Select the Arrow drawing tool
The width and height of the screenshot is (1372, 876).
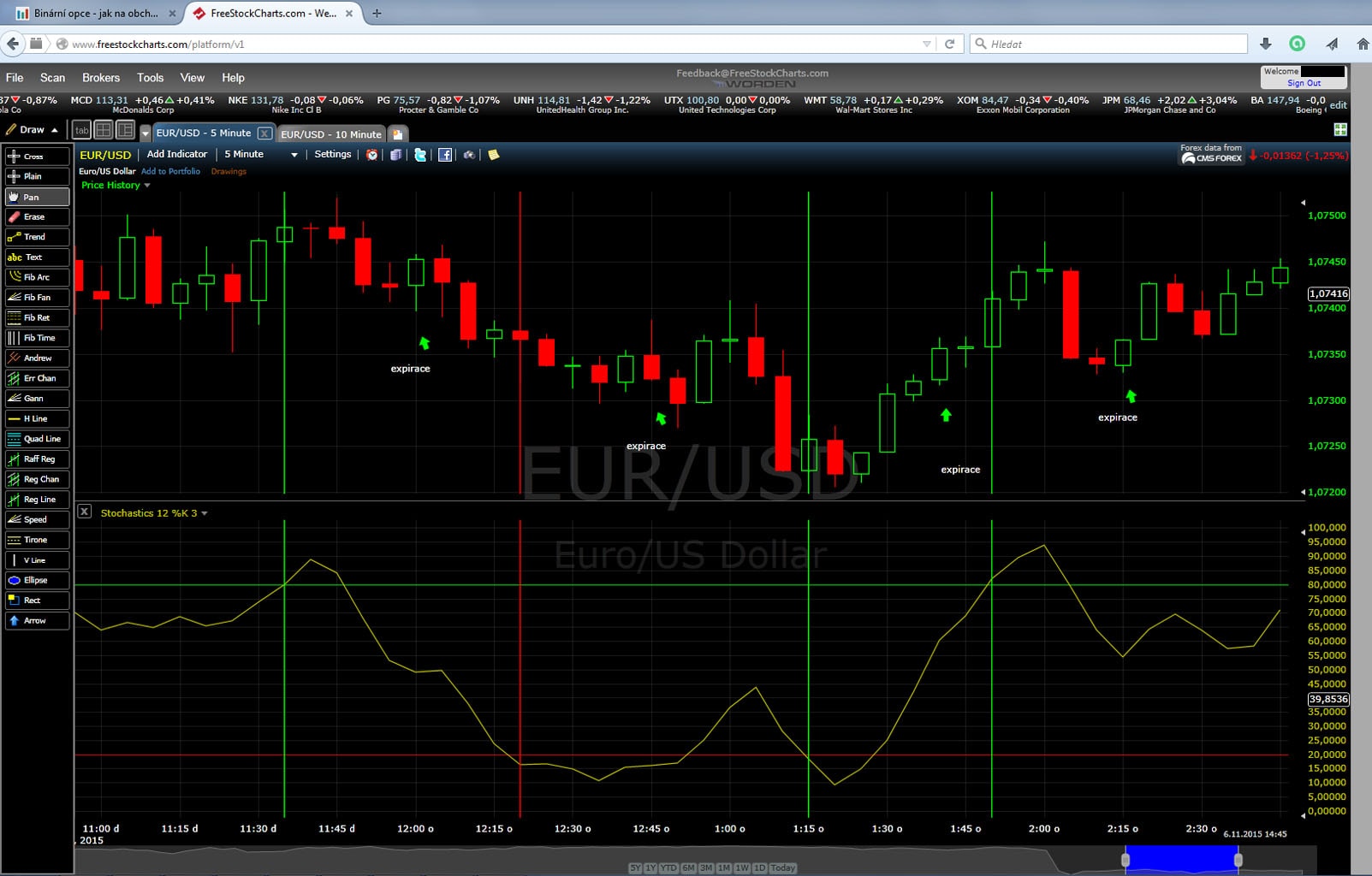pyautogui.click(x=37, y=620)
